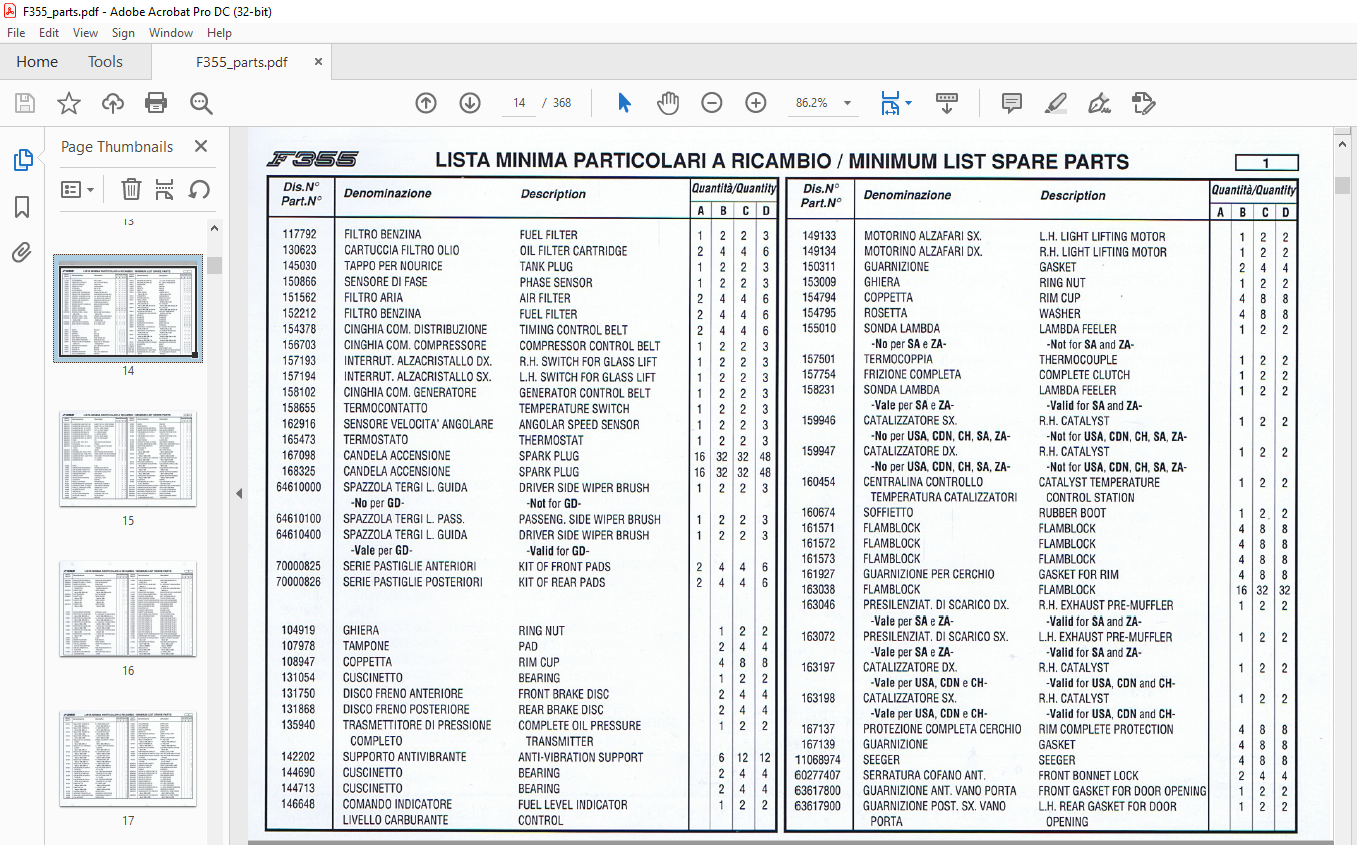Click the ANTI-VIBRATION SUPPORT text
Viewport: 1357px width, 845px height.
(x=581, y=757)
